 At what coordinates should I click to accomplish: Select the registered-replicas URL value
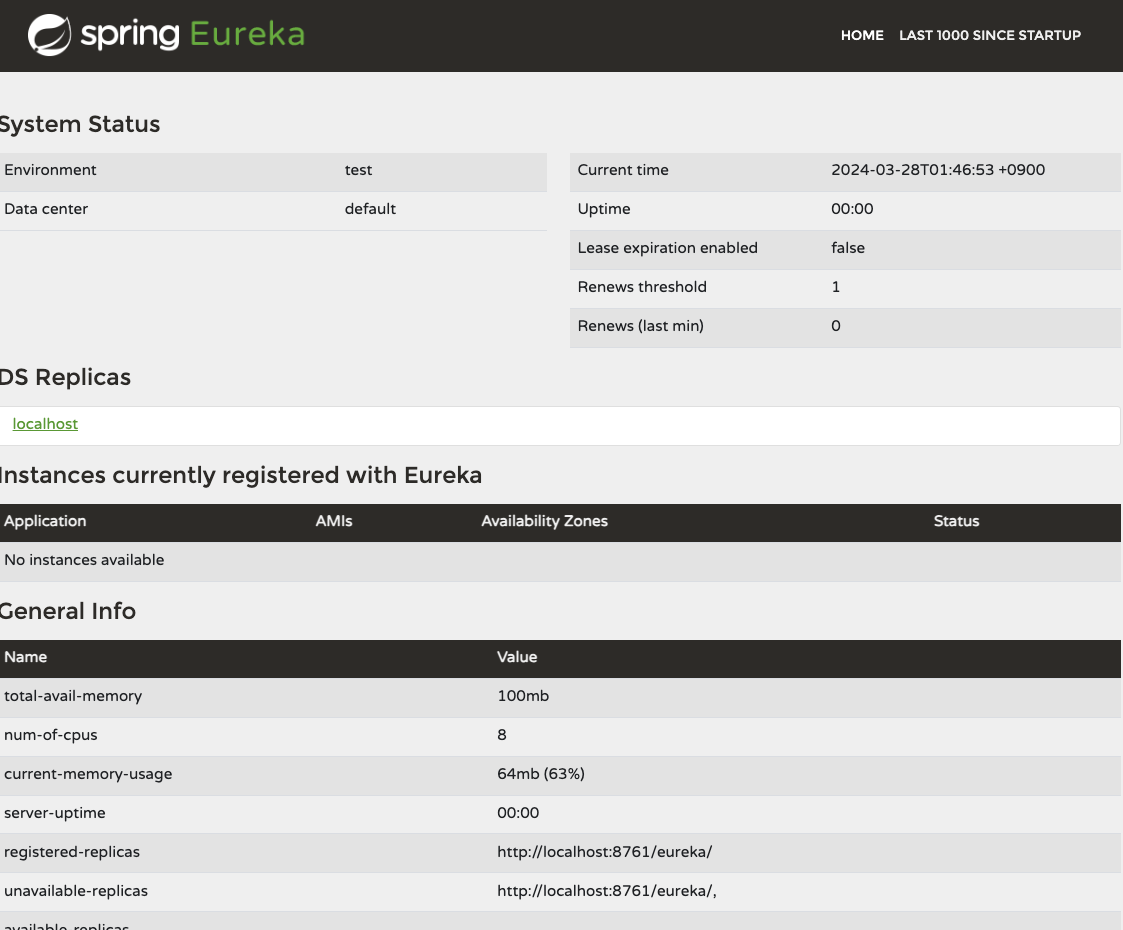[604, 852]
